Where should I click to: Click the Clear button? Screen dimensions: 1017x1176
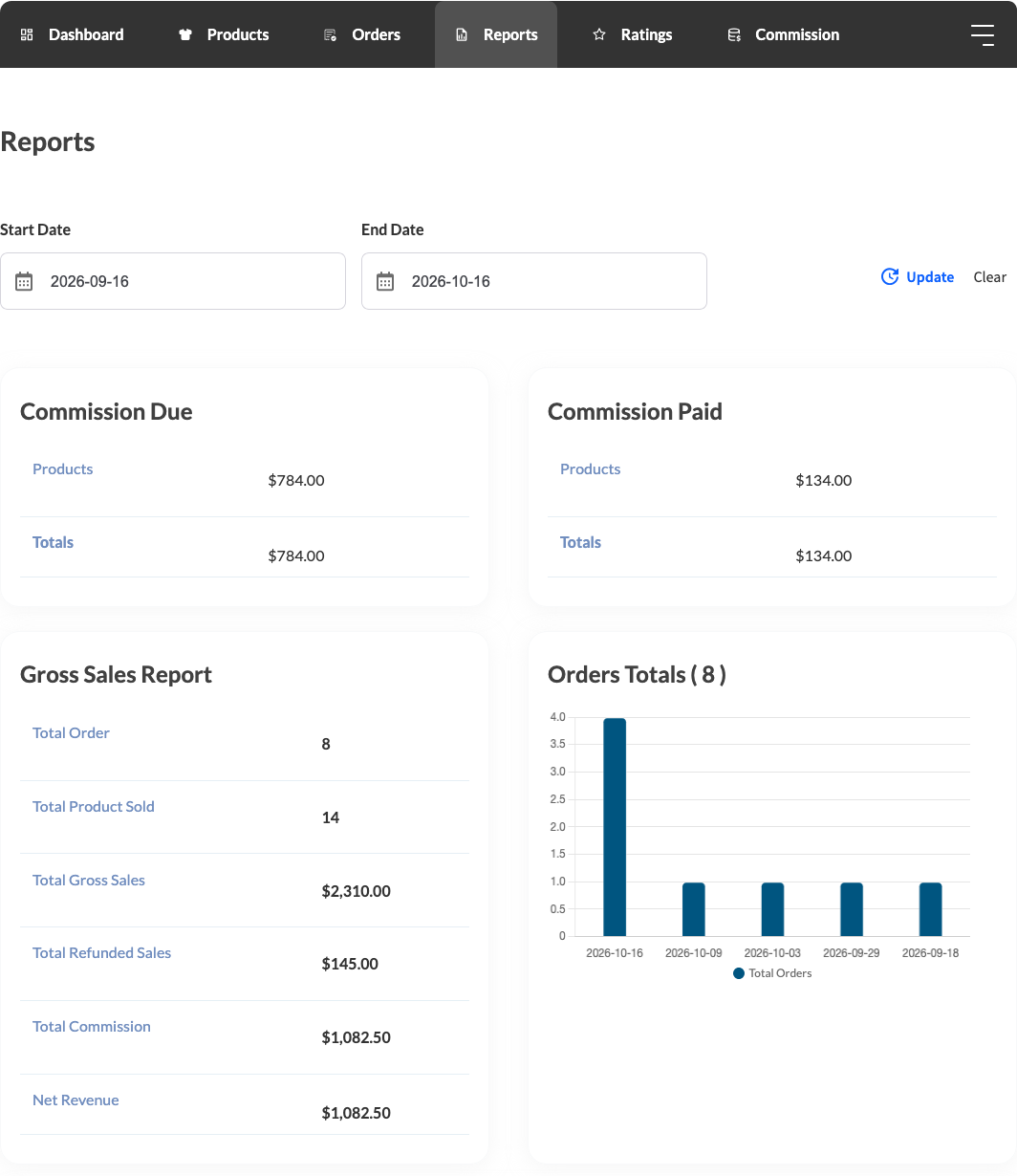coord(990,276)
